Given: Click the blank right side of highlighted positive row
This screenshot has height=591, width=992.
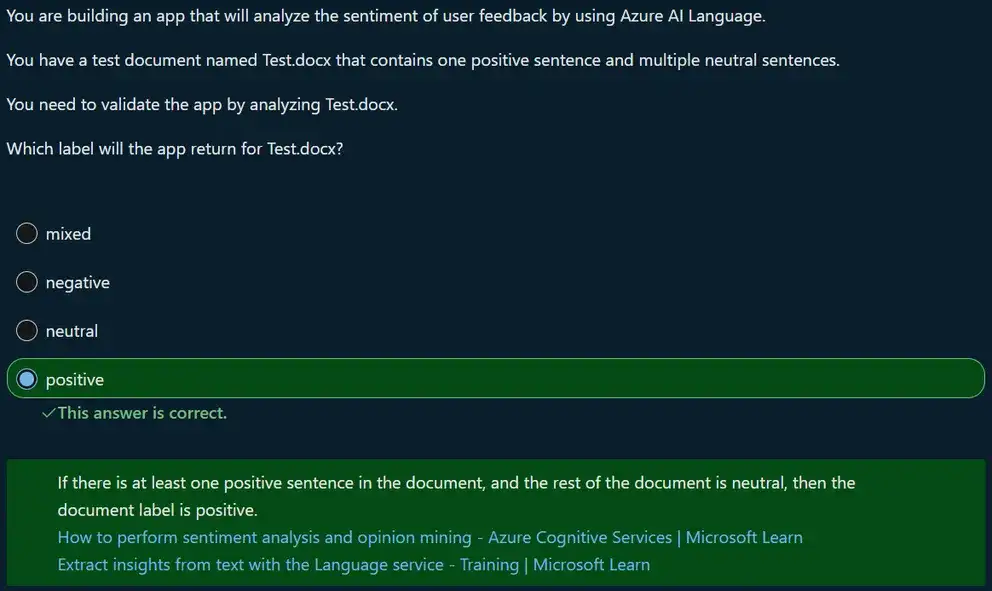Looking at the screenshot, I should (700, 379).
